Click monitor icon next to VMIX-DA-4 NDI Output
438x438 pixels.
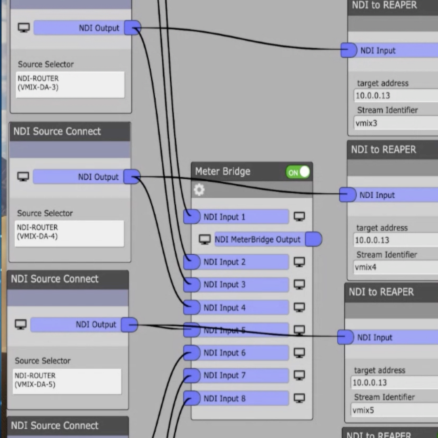23,177
